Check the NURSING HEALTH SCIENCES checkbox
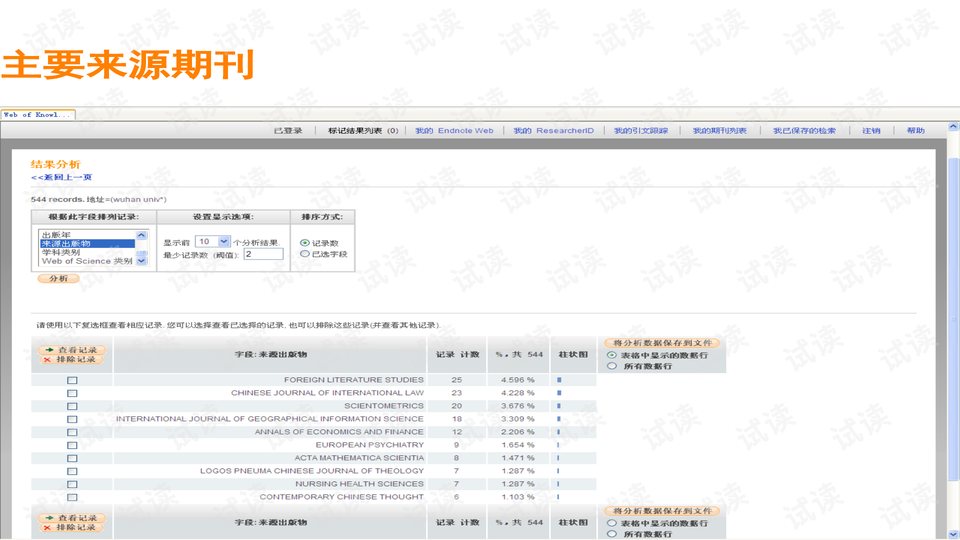Image resolution: width=960 pixels, height=540 pixels. pos(72,484)
